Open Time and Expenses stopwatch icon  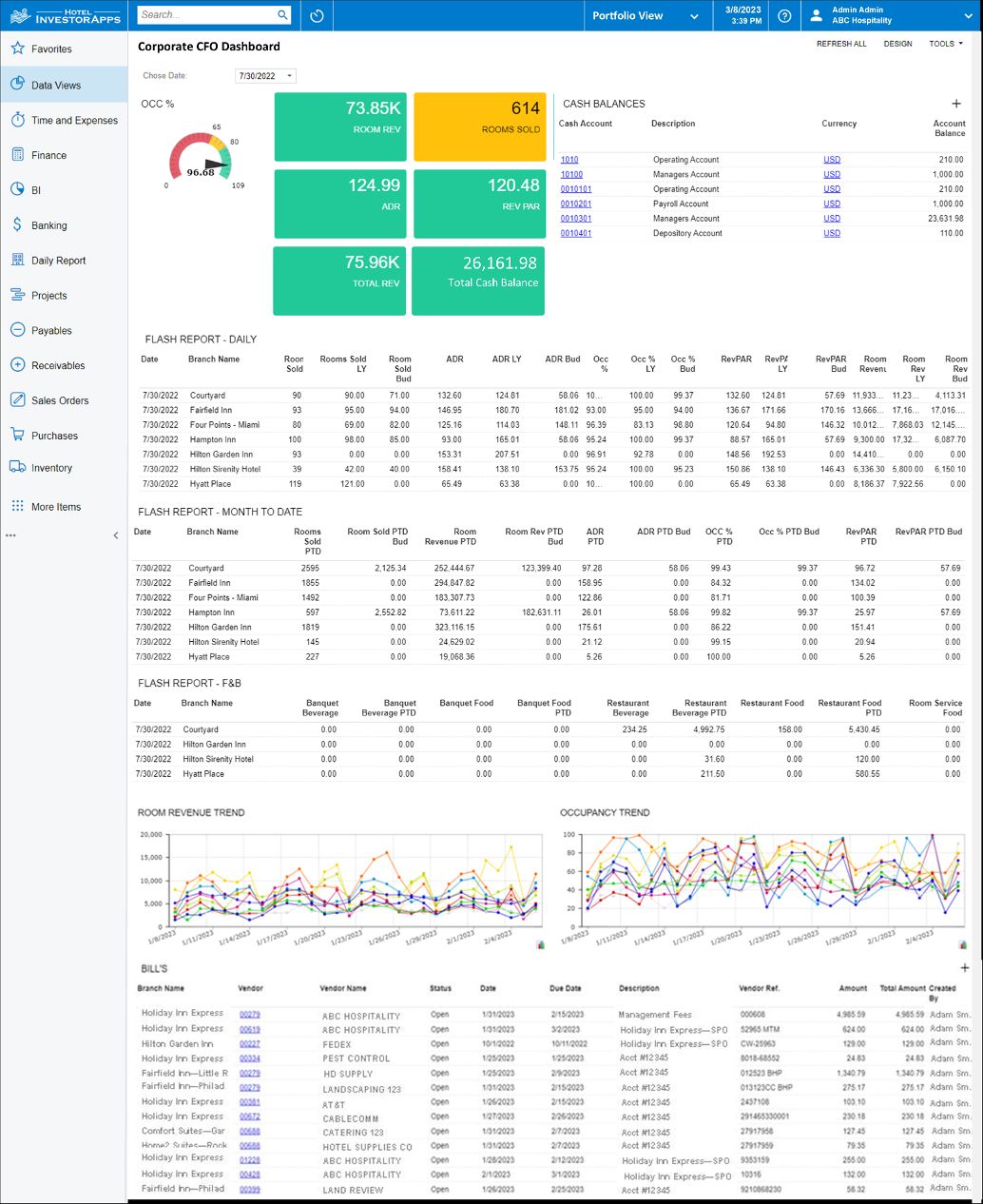17,120
